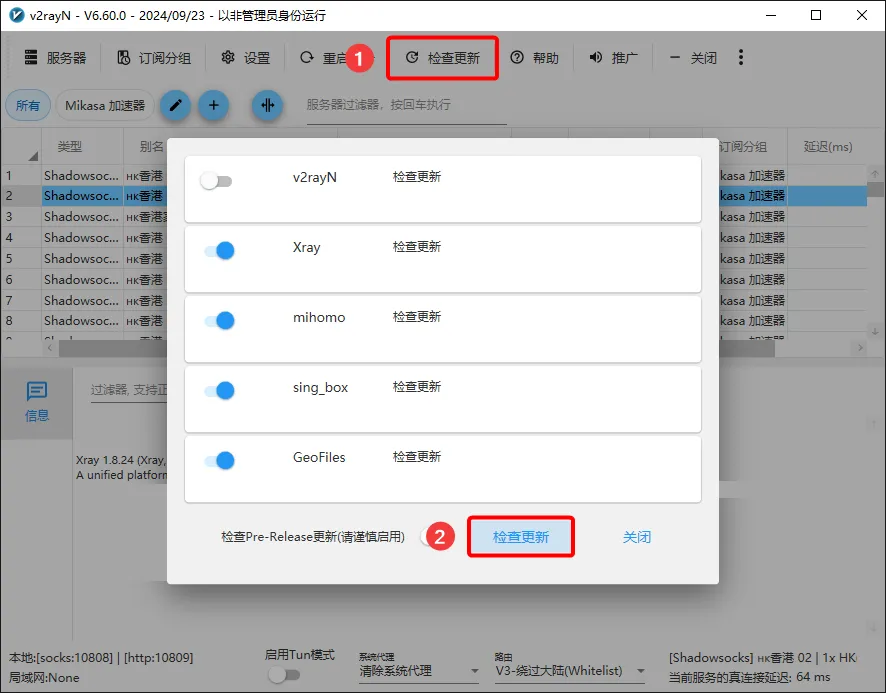Focus the 服务器过滤器 search field
This screenshot has height=693, width=886.
tap(406, 105)
